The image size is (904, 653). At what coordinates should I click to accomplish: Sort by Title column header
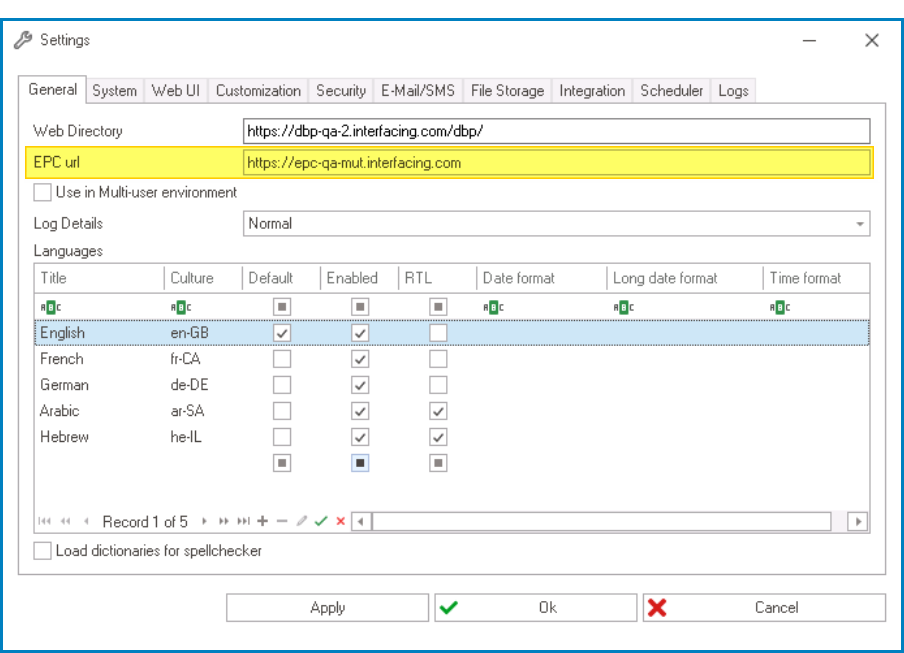click(x=99, y=278)
